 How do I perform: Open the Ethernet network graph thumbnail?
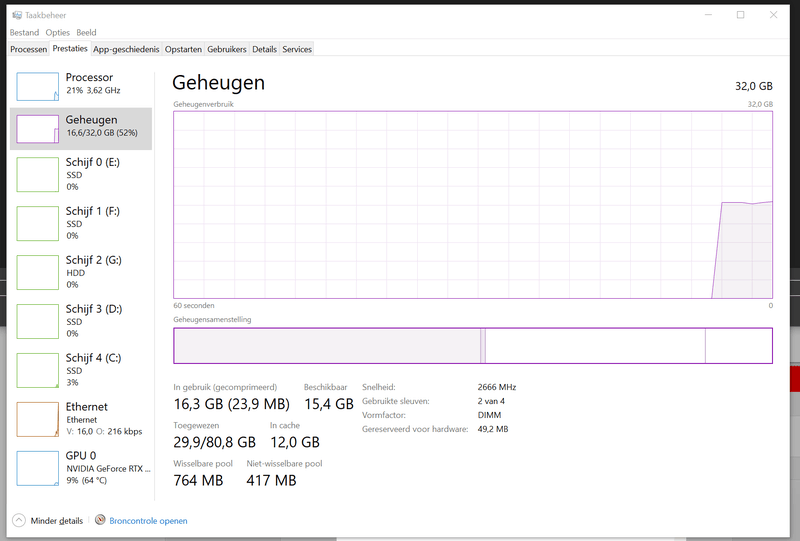38,420
